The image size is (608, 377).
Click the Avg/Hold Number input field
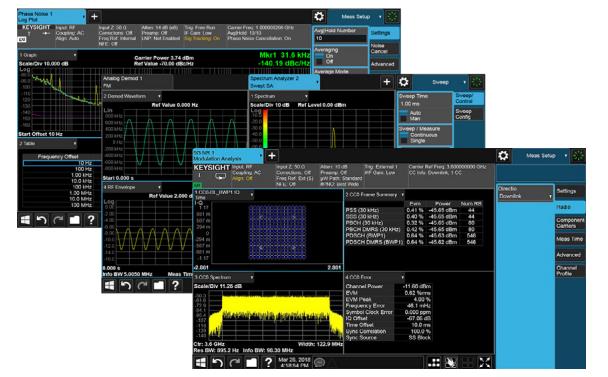tap(340, 38)
